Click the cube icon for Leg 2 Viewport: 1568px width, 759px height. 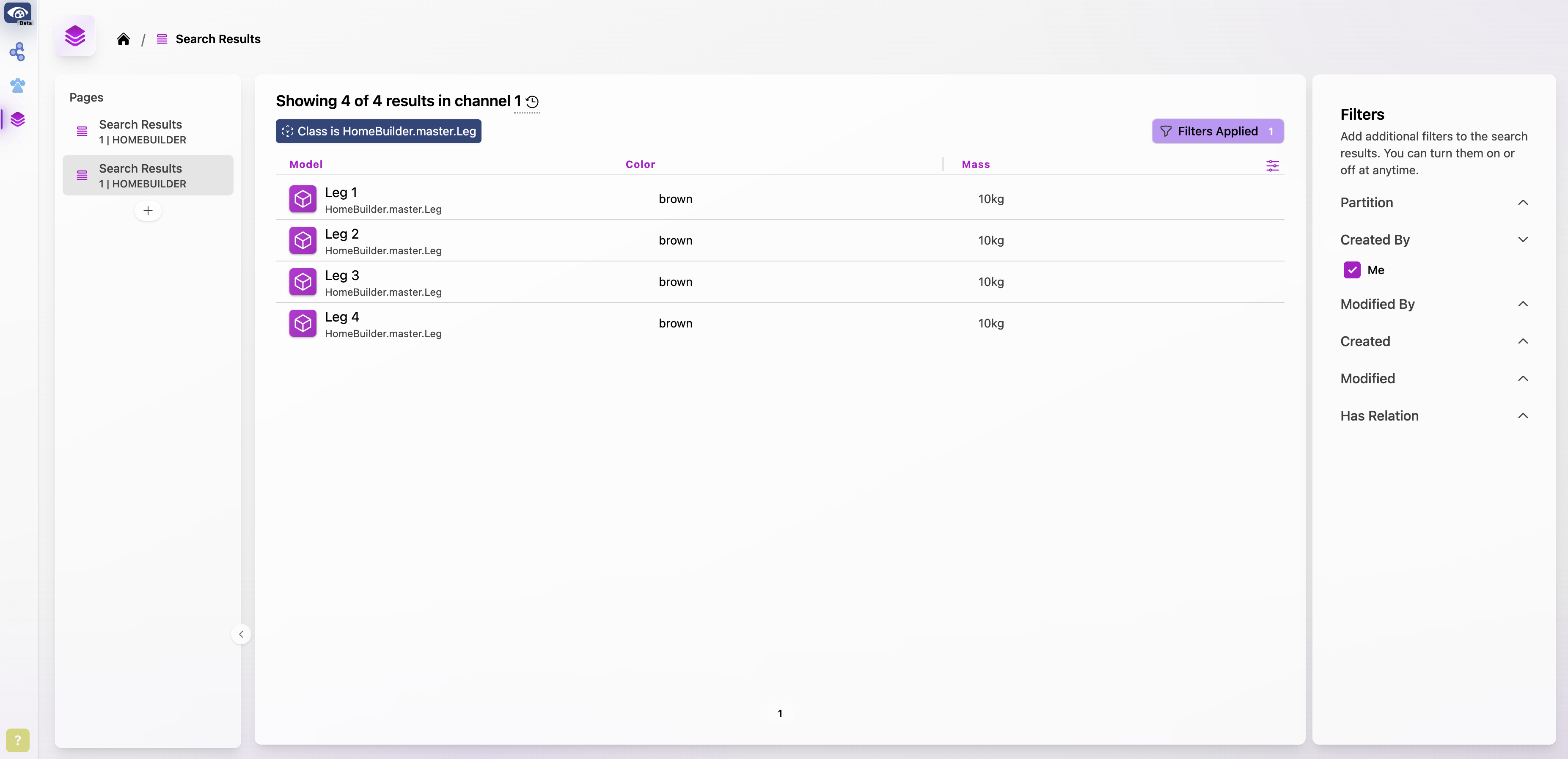pos(303,240)
